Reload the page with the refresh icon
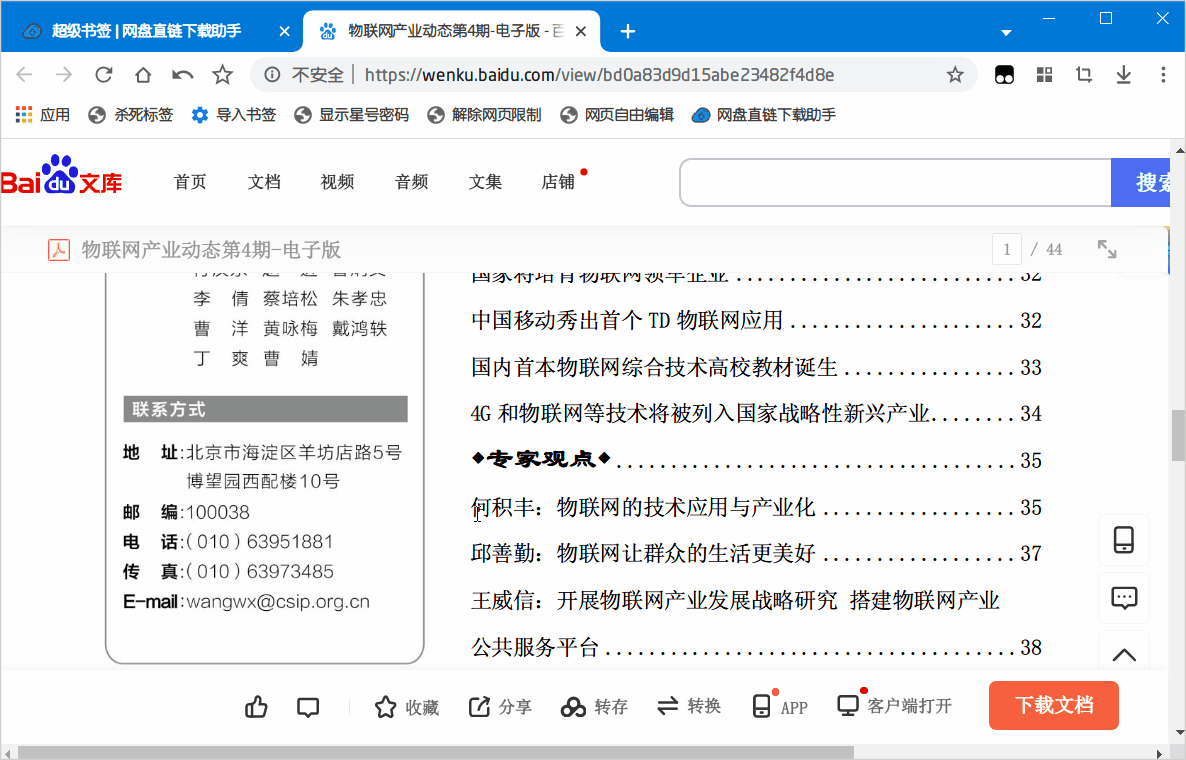Viewport: 1186px width, 760px height. [x=104, y=74]
